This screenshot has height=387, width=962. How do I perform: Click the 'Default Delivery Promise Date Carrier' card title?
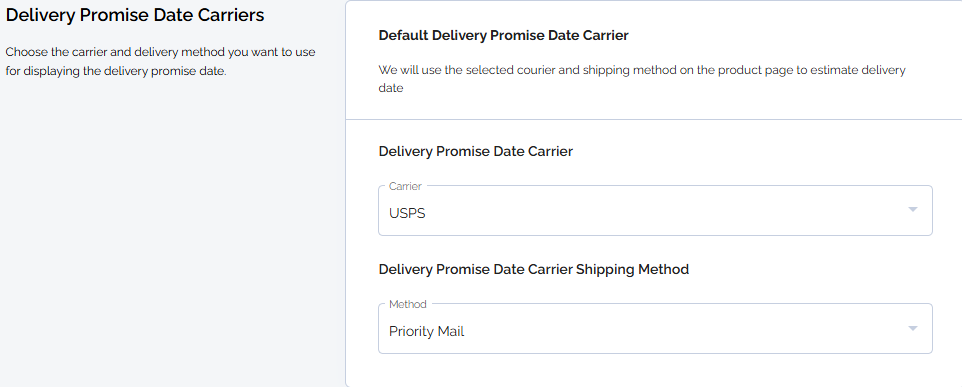tap(504, 36)
